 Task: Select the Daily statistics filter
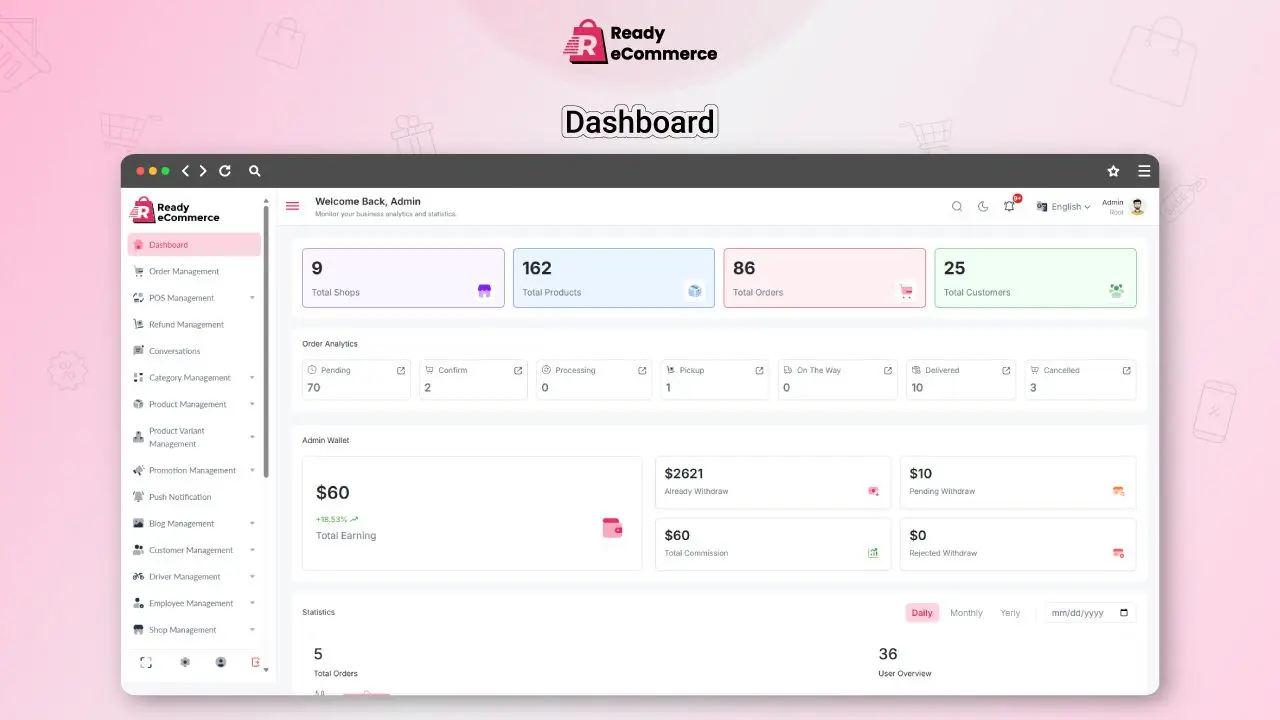[922, 613]
